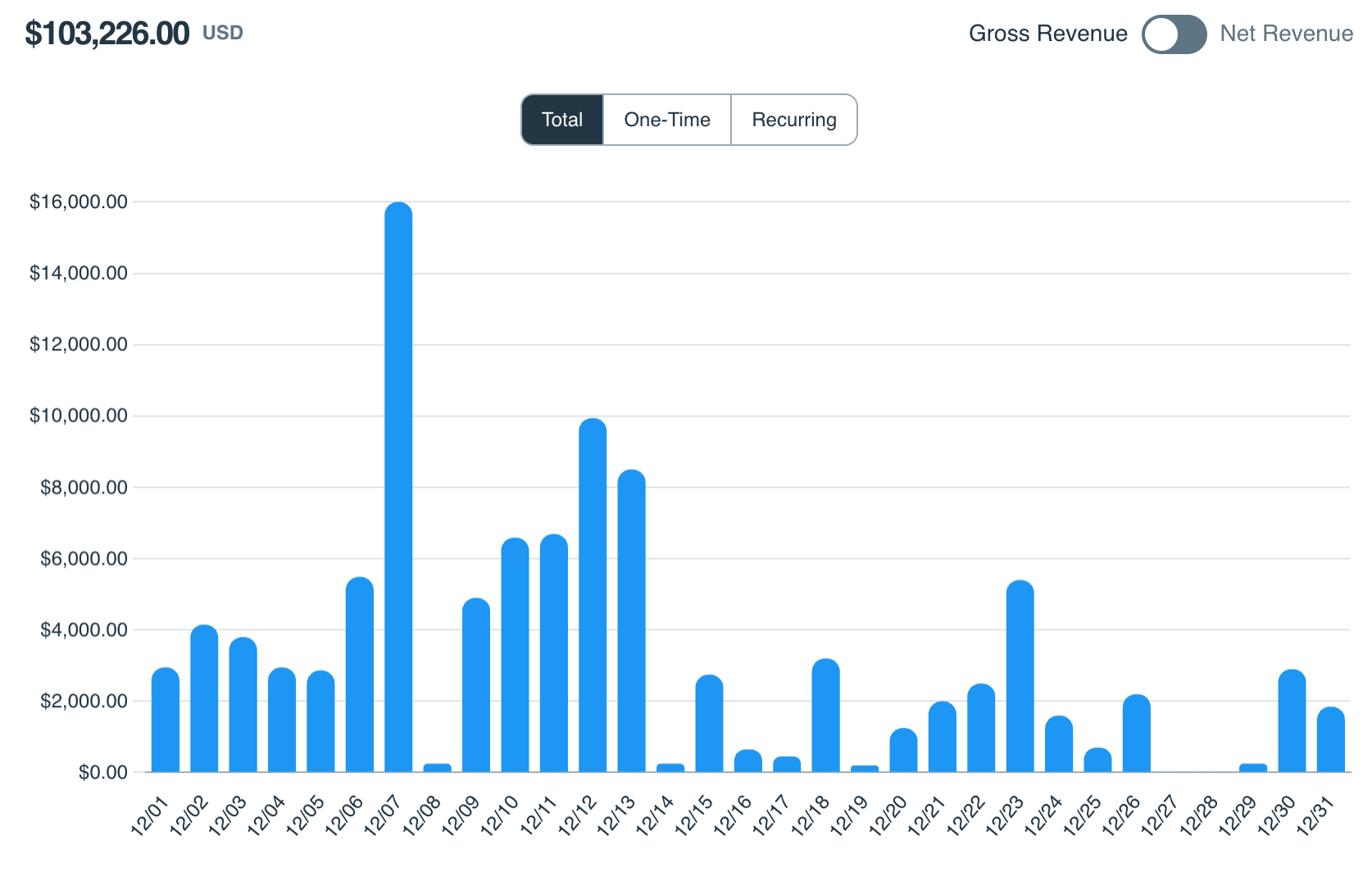Viewport: 1372px width, 877px height.
Task: Click the Net Revenue label
Action: point(1286,34)
